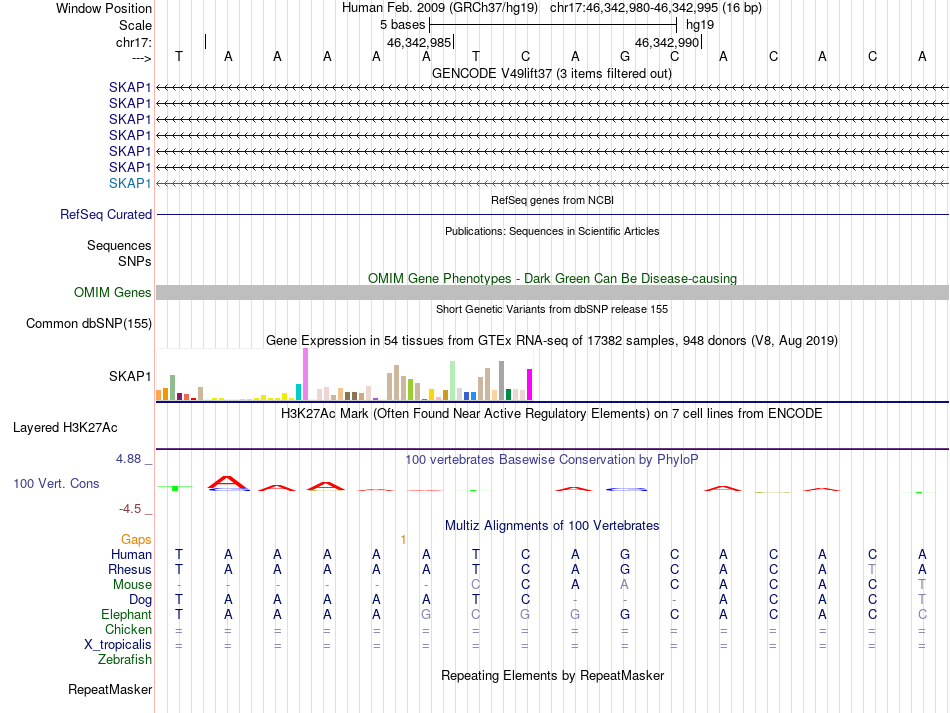Click SKAP1 label beside GTEx bar chart
Viewport: 950px width, 713px height.
pos(130,376)
